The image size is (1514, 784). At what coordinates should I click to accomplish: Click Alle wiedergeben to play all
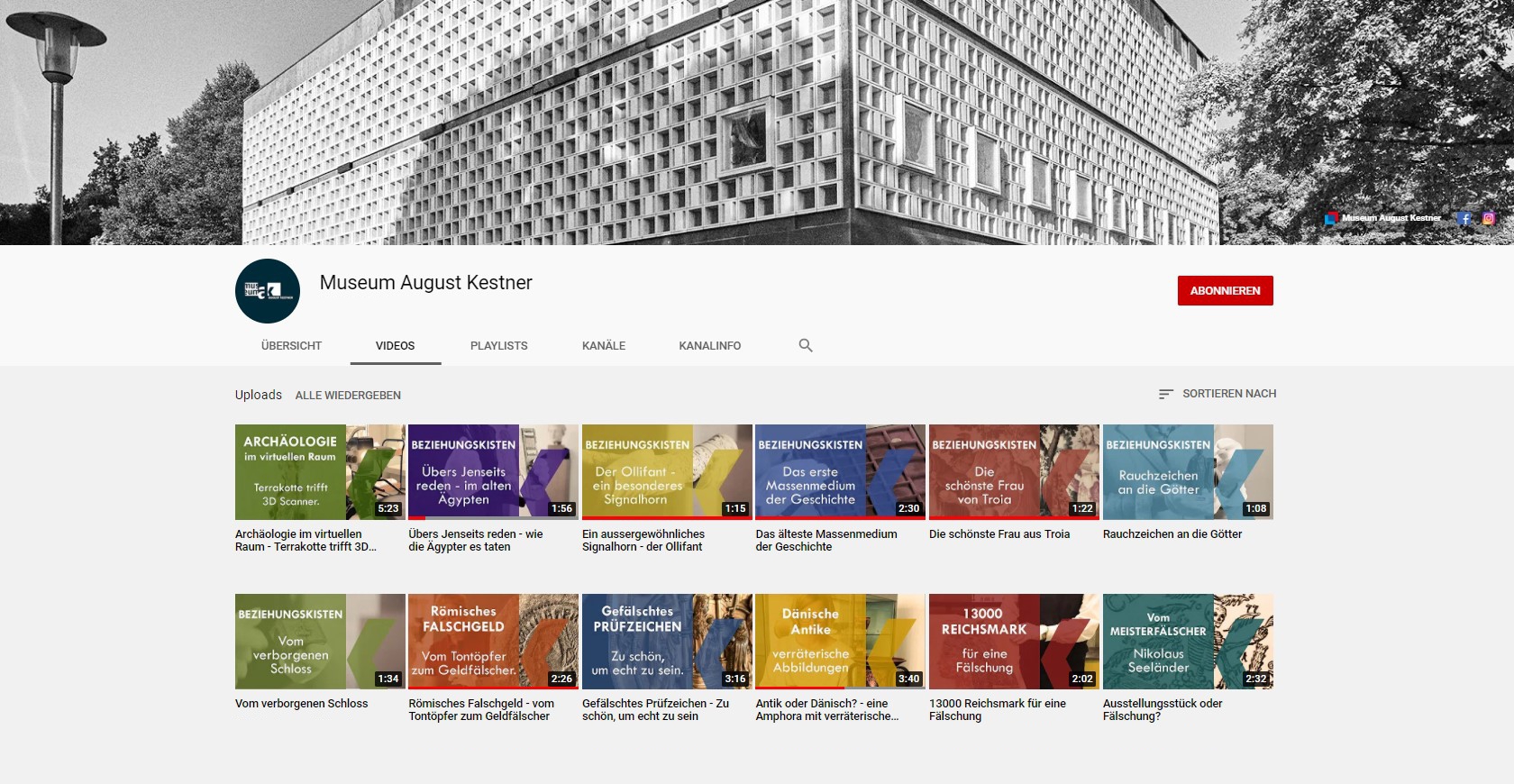(x=348, y=396)
